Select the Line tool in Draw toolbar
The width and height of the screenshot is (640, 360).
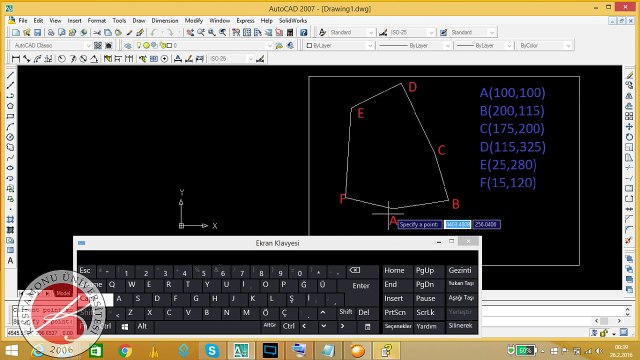pos(11,75)
